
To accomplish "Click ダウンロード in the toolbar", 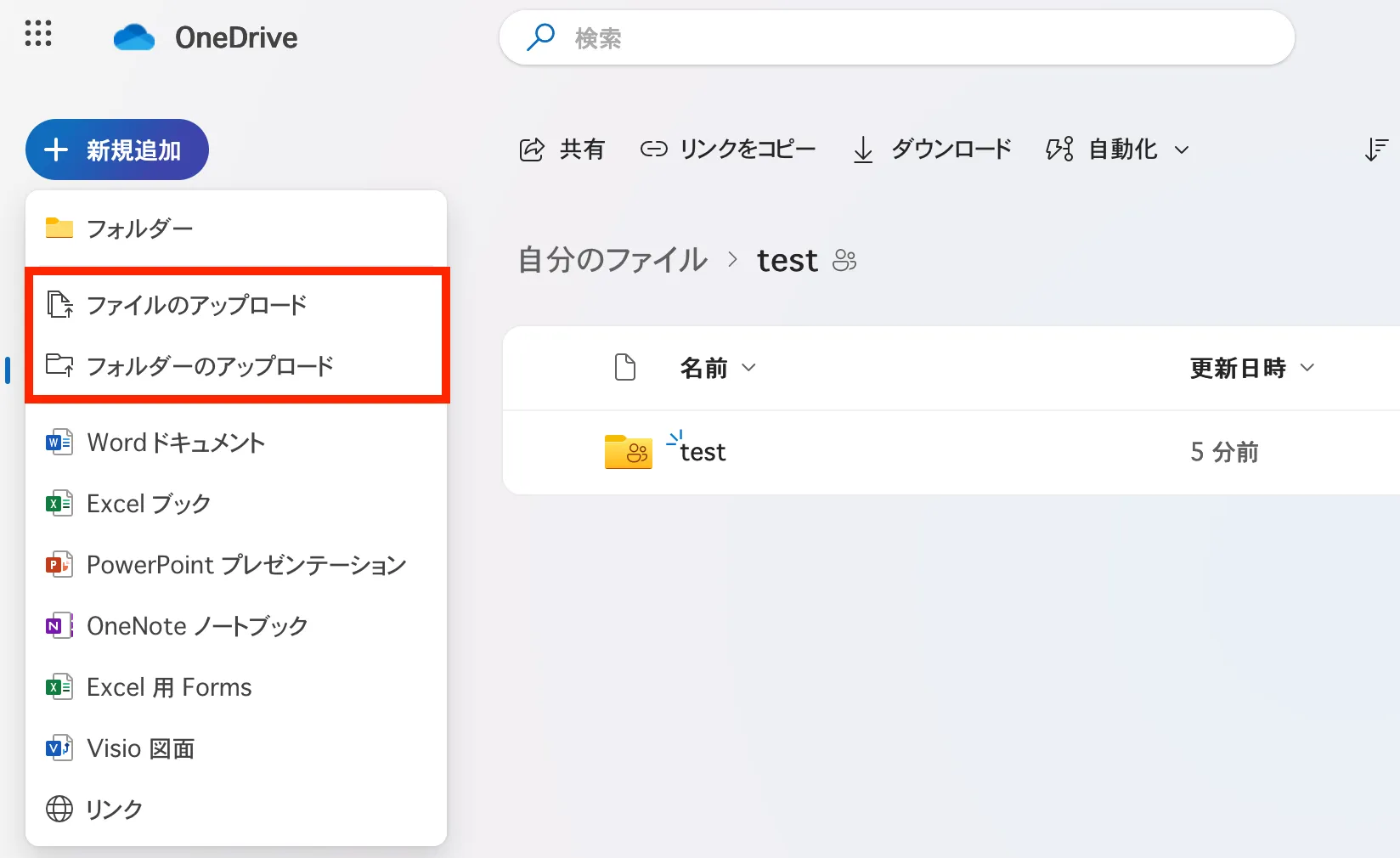I will click(933, 150).
